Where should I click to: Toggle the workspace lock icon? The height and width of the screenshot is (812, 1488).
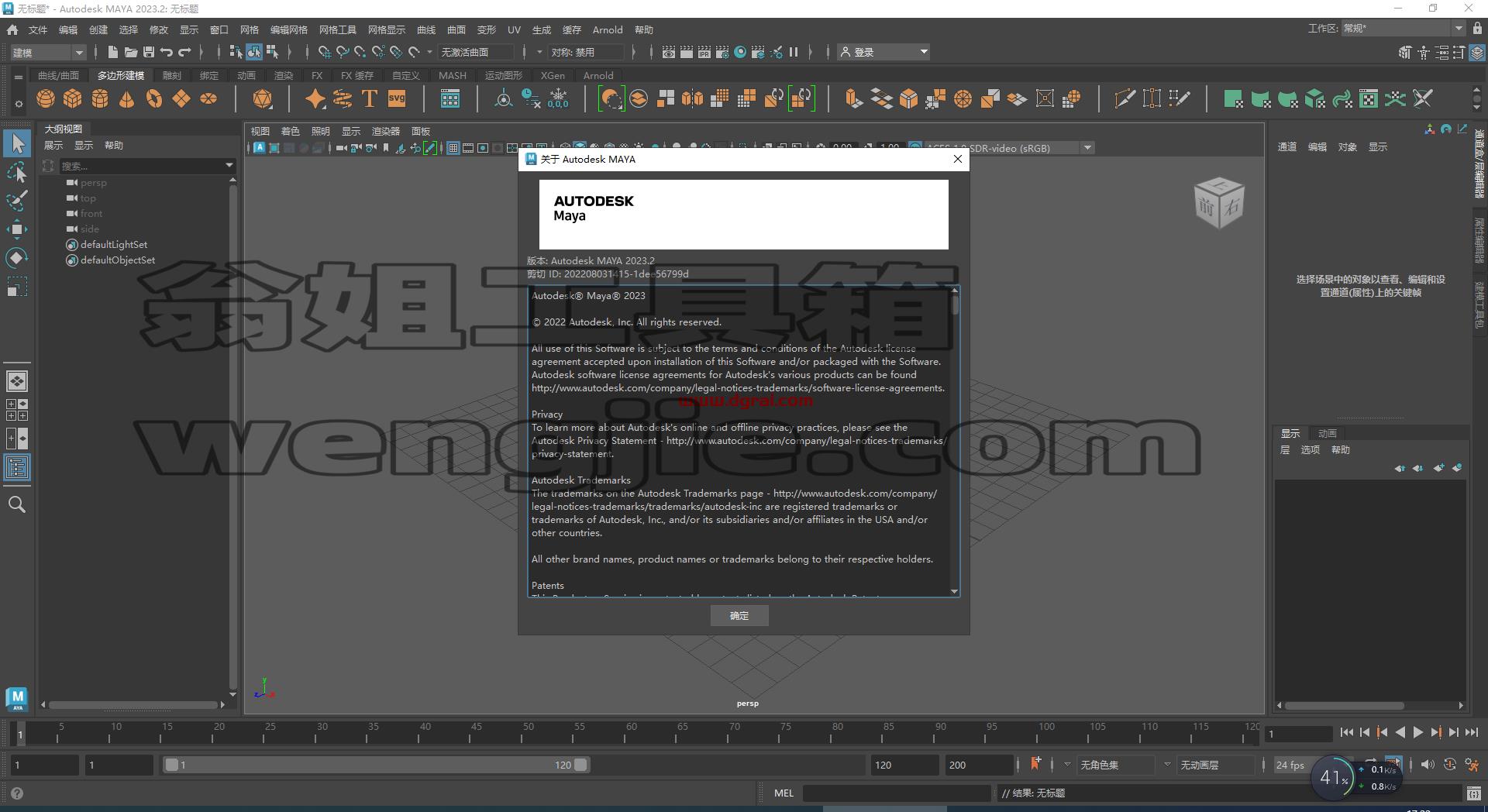point(1477,28)
